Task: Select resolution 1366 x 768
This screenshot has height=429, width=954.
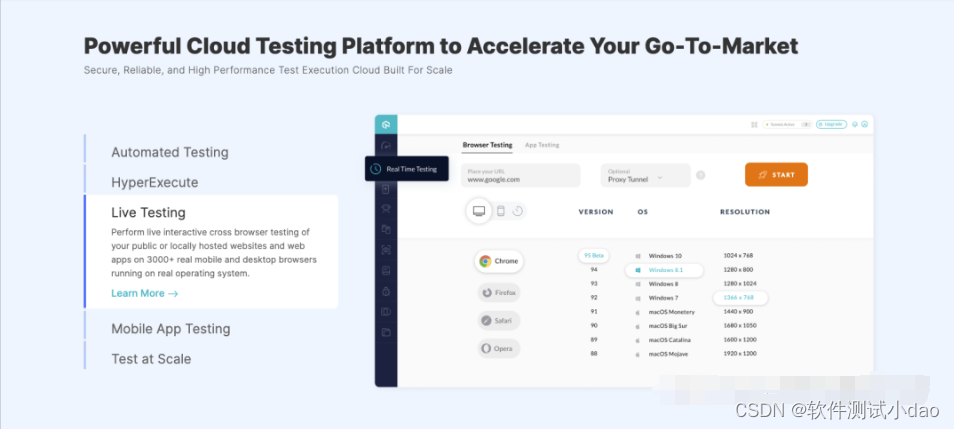Action: [740, 298]
